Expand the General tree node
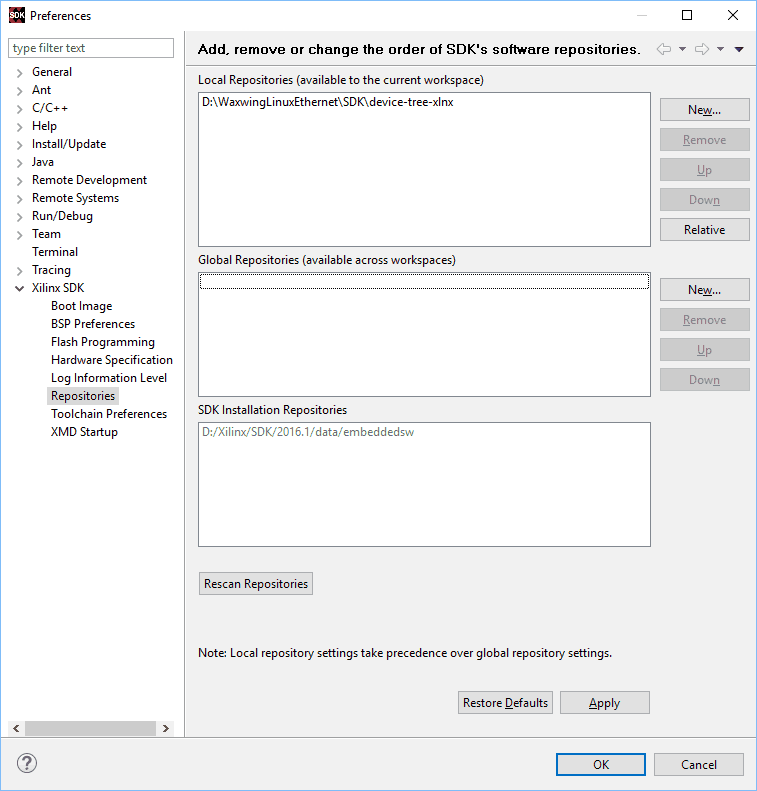Screen dimensions: 757x791 [19, 72]
